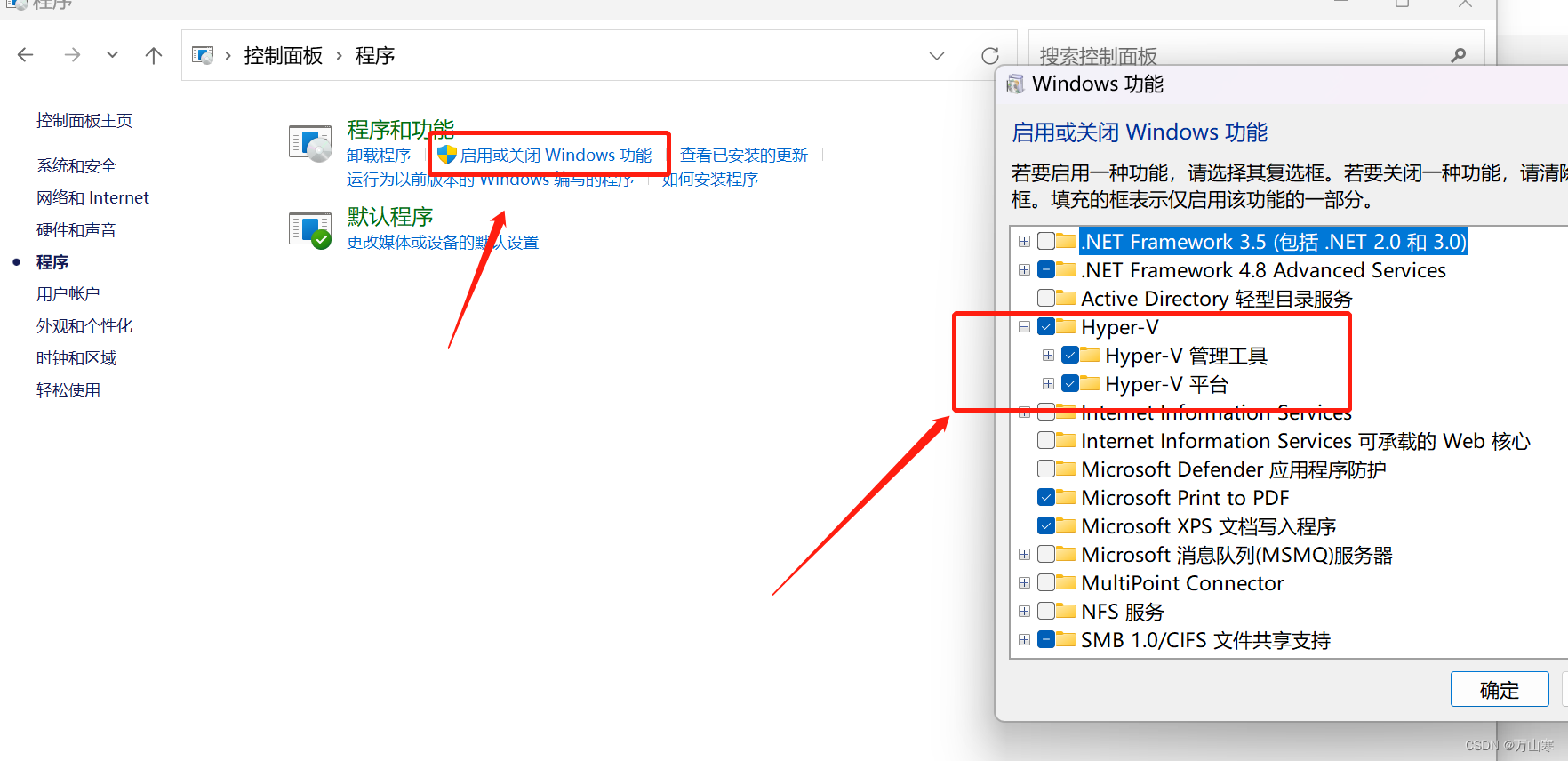The height and width of the screenshot is (761, 1568).
Task: Go back with the left arrow
Action: pyautogui.click(x=26, y=55)
